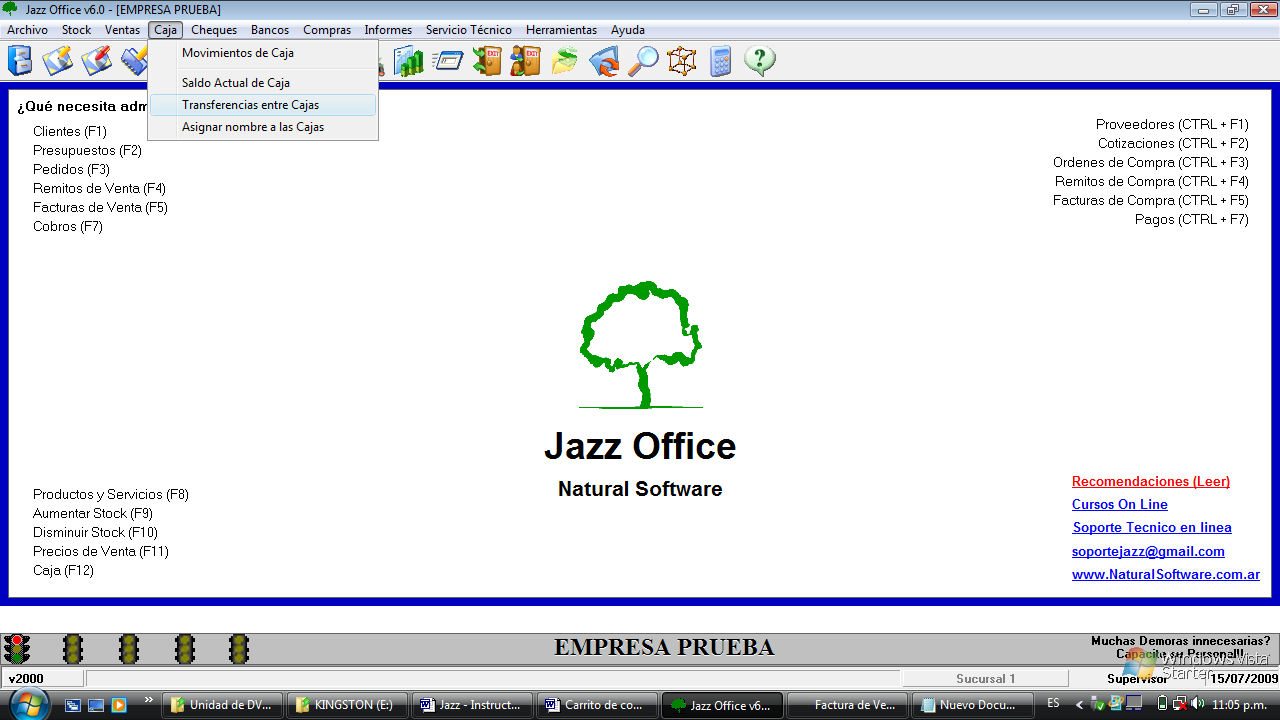Open the Herramientas menu
The height and width of the screenshot is (720, 1280).
pos(561,30)
